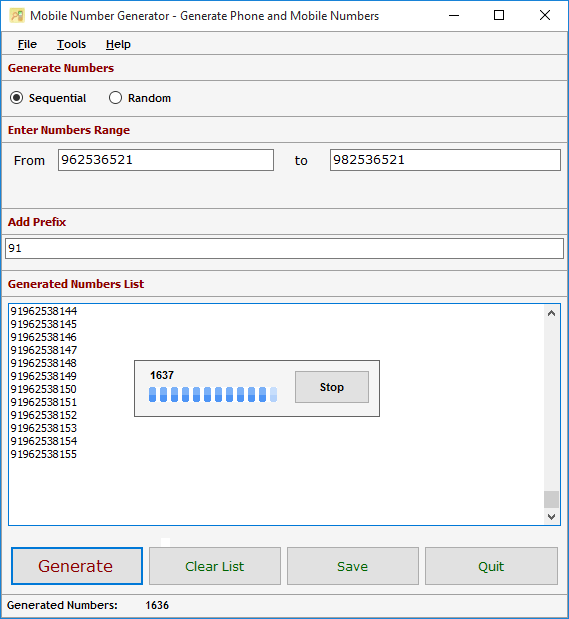Open the File menu

point(27,44)
